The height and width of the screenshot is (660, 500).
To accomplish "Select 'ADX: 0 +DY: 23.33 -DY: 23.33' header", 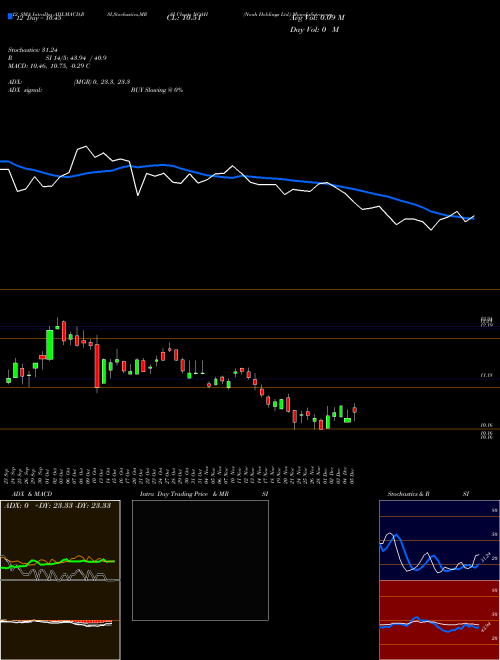I will click(57, 506).
